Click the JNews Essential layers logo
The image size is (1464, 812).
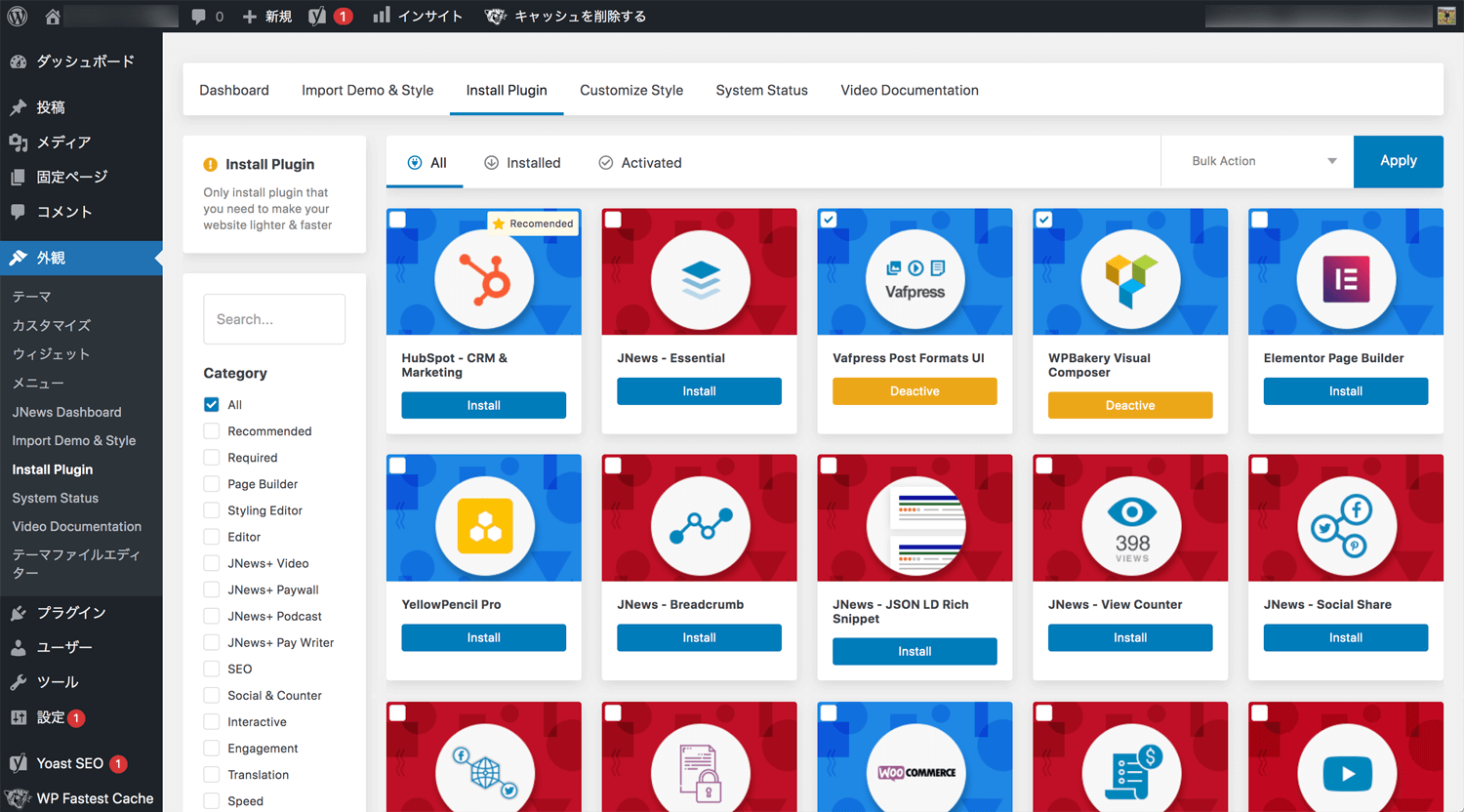click(700, 279)
